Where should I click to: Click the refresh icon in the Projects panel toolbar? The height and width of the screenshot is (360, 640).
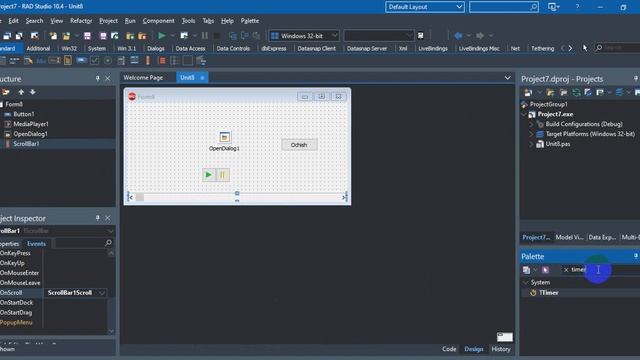coord(576,93)
